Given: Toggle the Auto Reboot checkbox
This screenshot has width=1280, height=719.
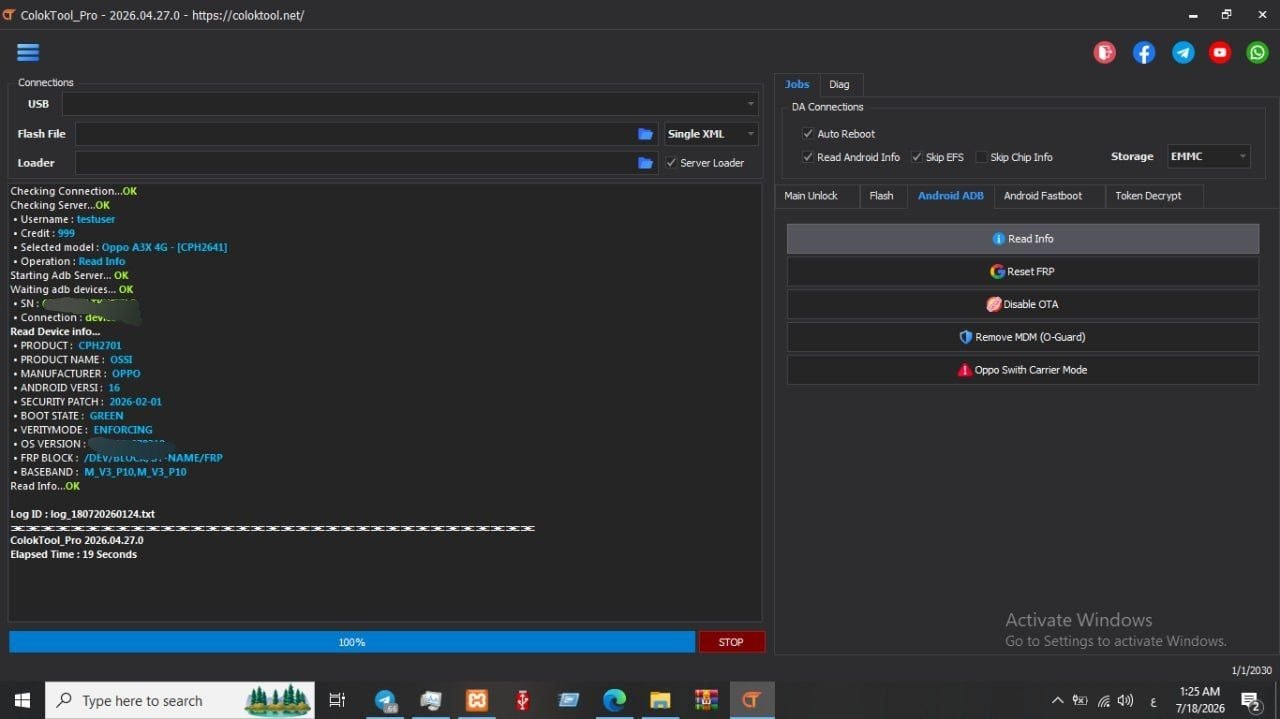Looking at the screenshot, I should [x=808, y=134].
